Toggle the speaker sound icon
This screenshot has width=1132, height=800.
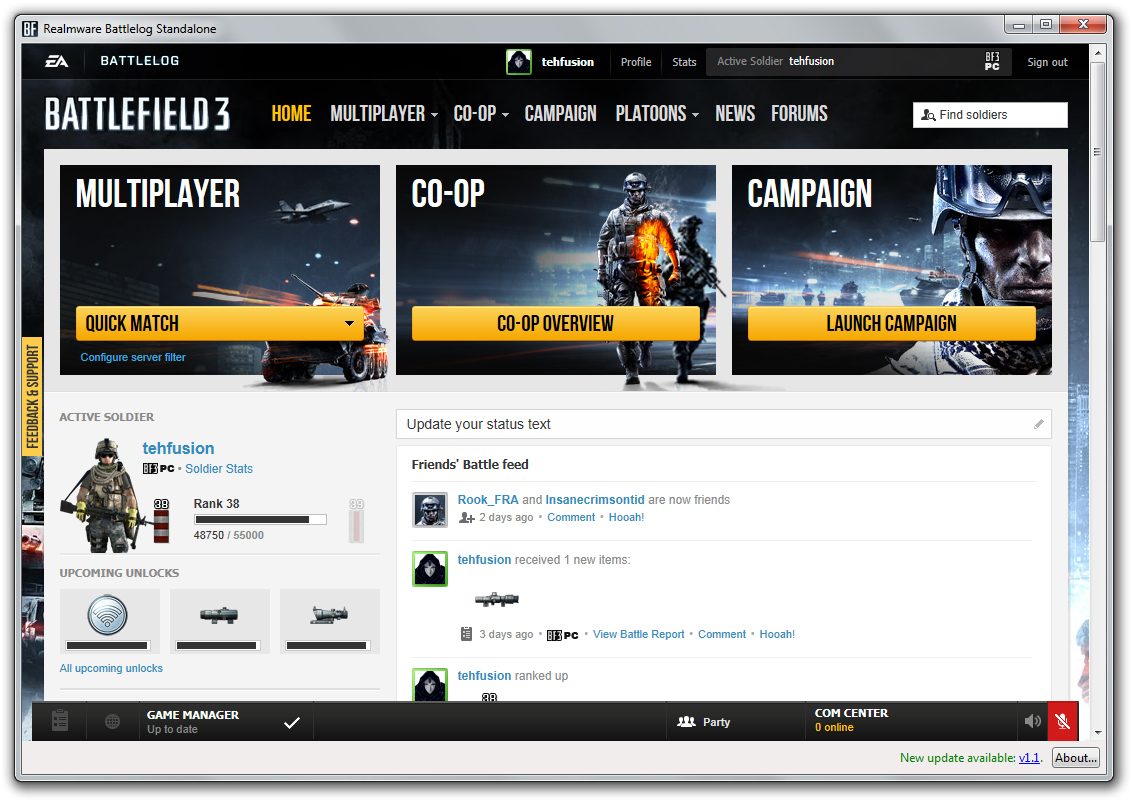(1032, 721)
